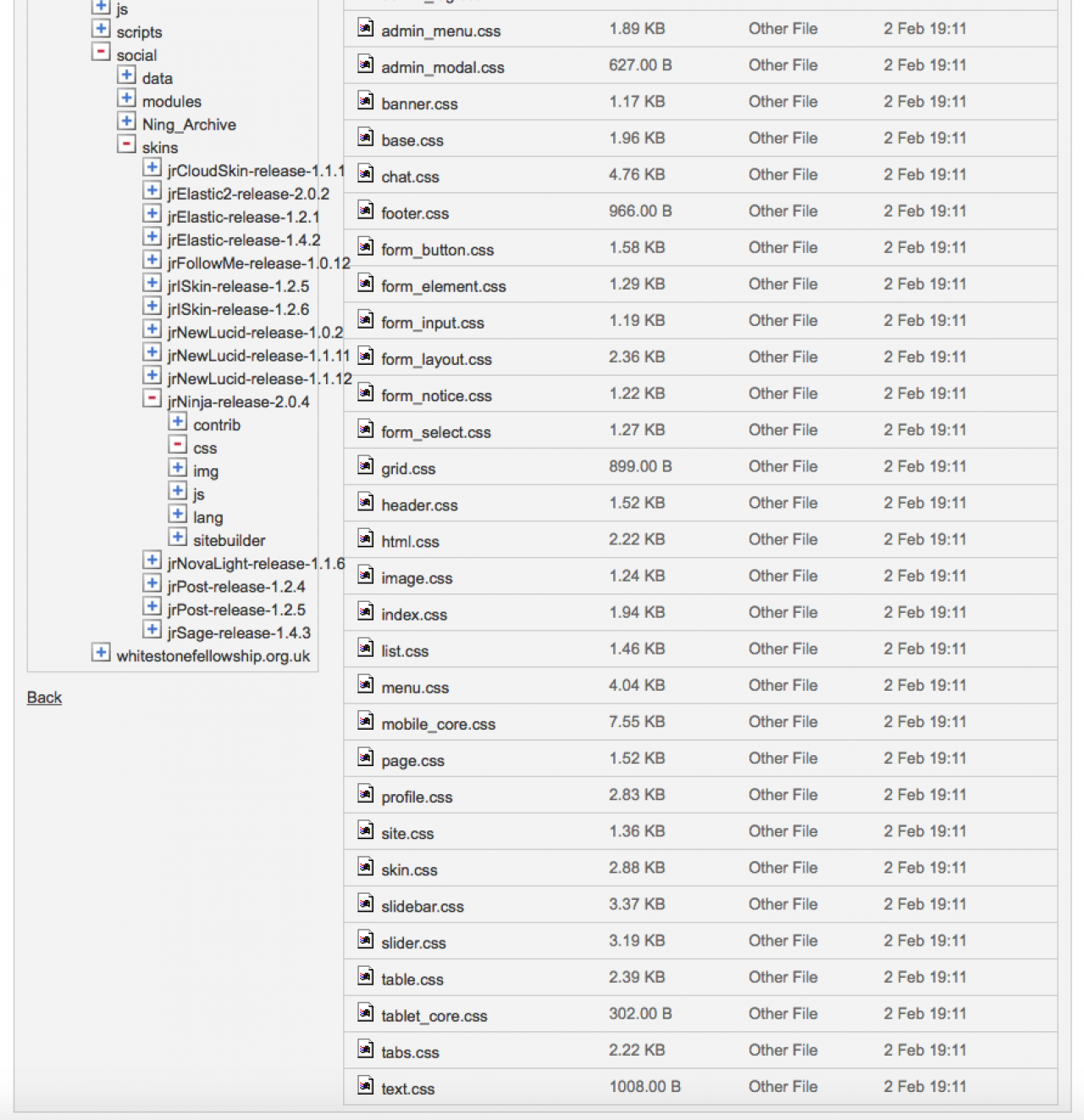Select the sitebuilder folder in tree

pyautogui.click(x=229, y=540)
